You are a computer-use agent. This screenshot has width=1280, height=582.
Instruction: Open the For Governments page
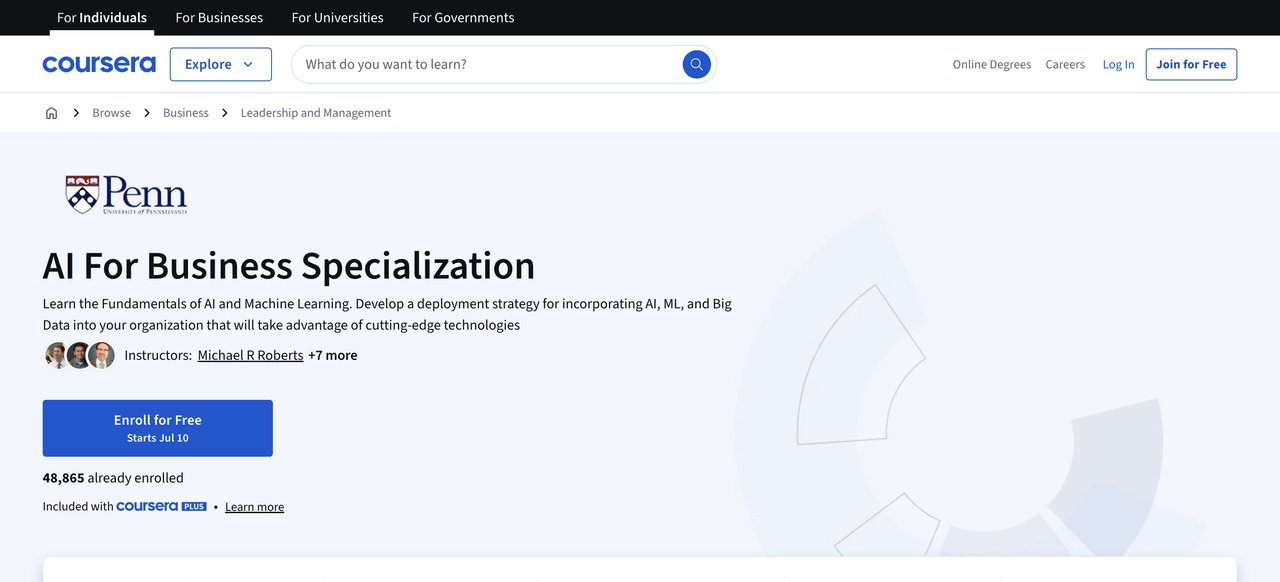click(x=462, y=17)
